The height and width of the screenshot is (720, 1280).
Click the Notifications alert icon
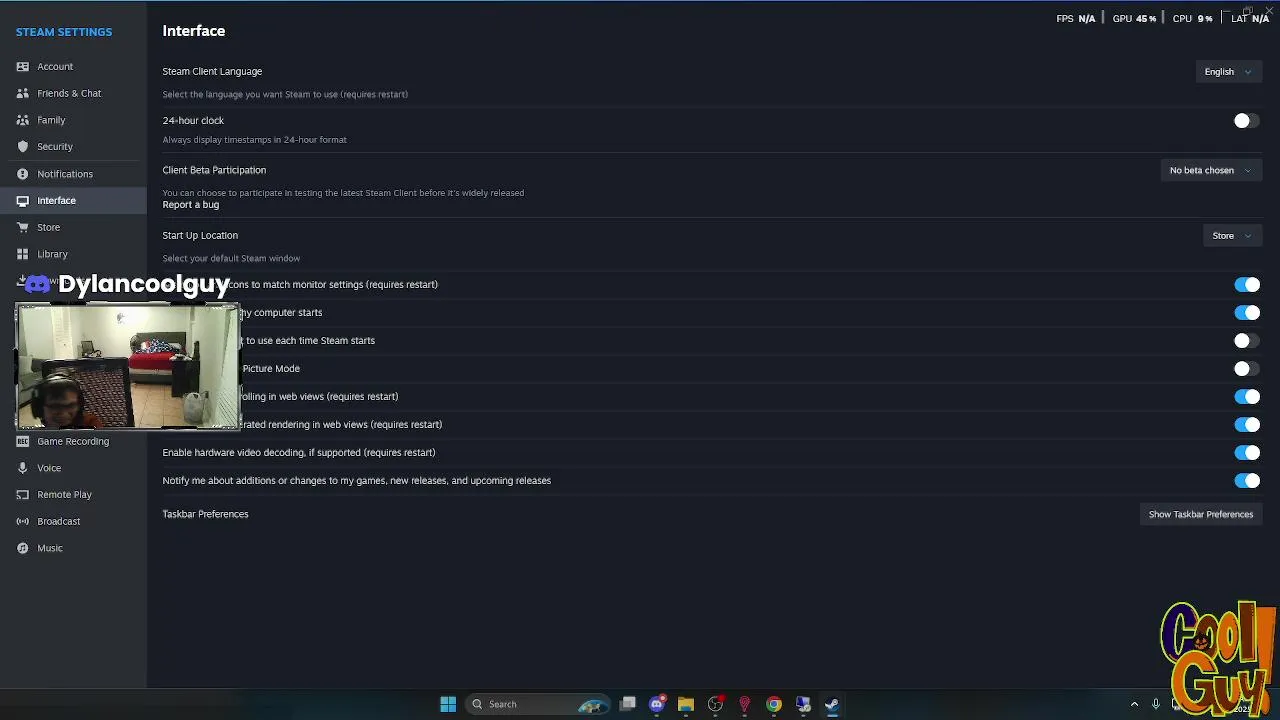tap(22, 174)
